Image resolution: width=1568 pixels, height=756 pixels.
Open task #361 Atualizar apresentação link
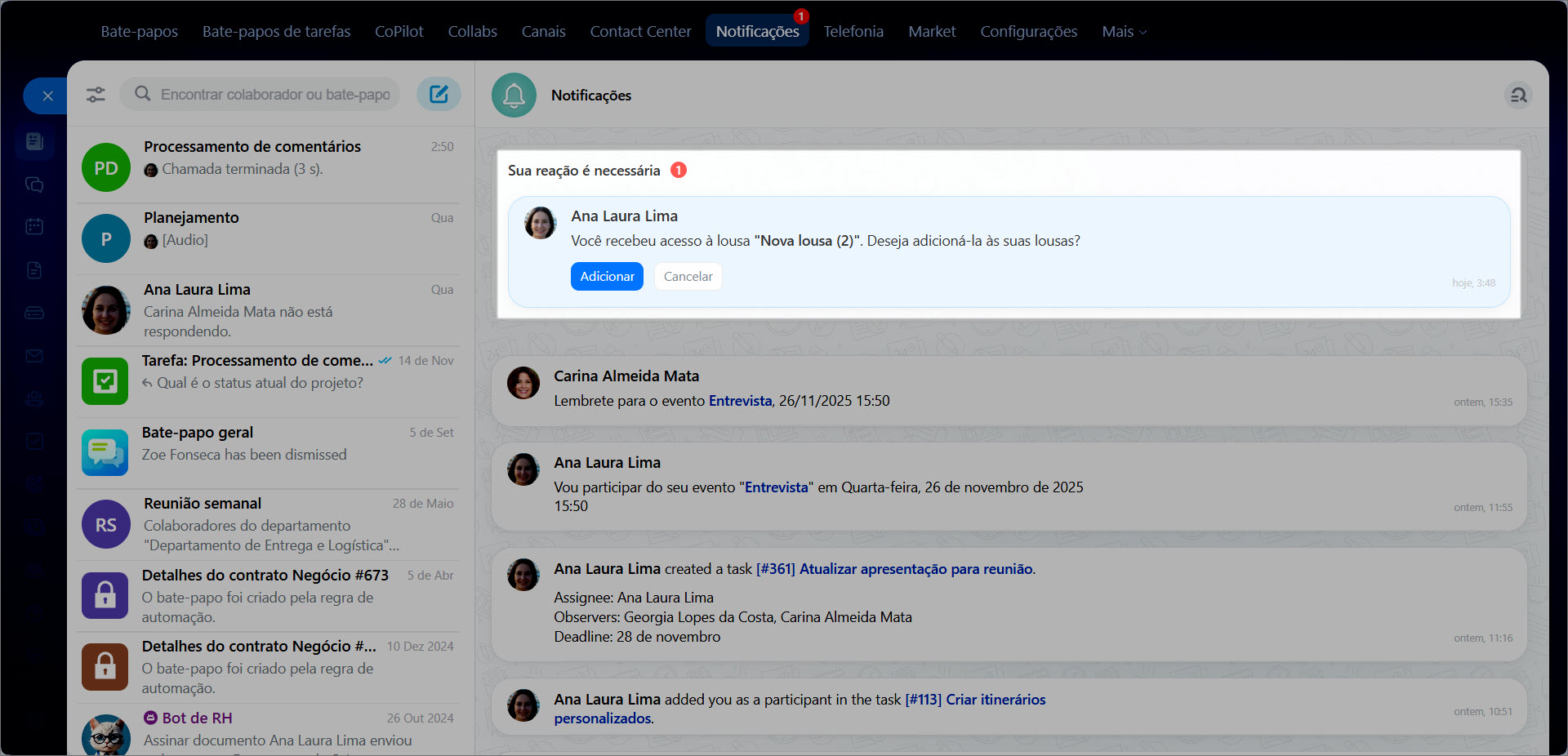[x=894, y=569]
